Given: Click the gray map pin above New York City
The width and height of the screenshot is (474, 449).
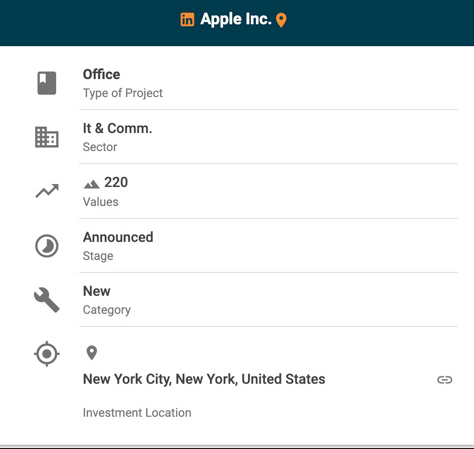Looking at the screenshot, I should click(x=92, y=353).
